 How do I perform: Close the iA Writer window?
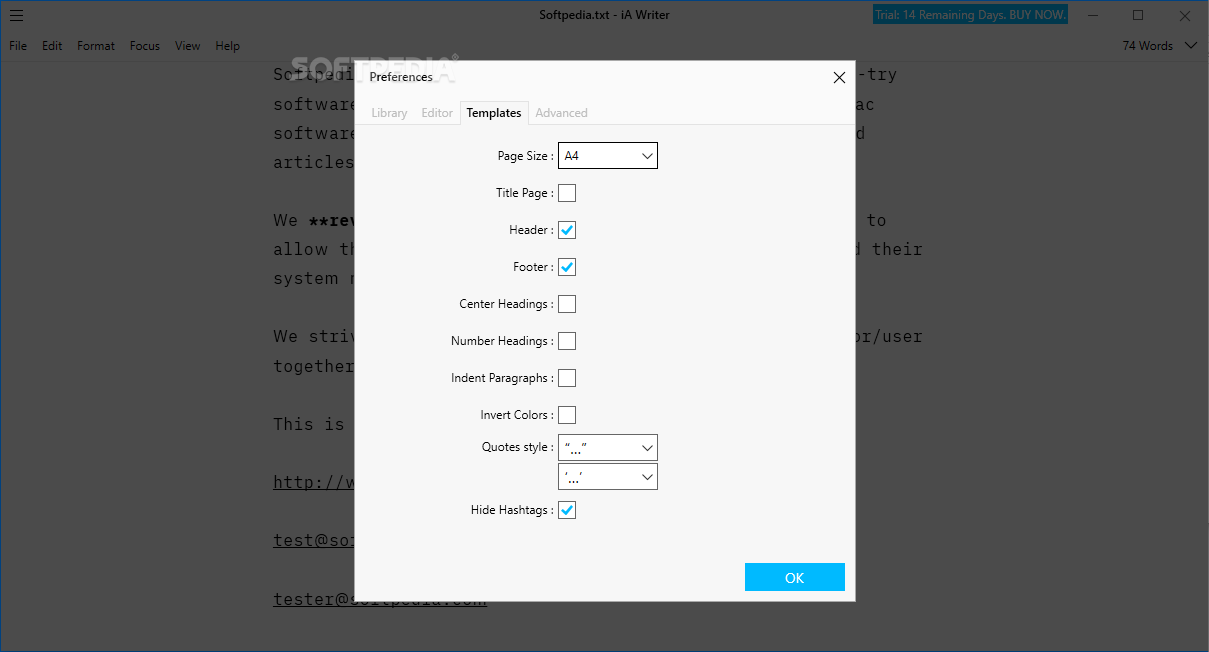point(1185,15)
